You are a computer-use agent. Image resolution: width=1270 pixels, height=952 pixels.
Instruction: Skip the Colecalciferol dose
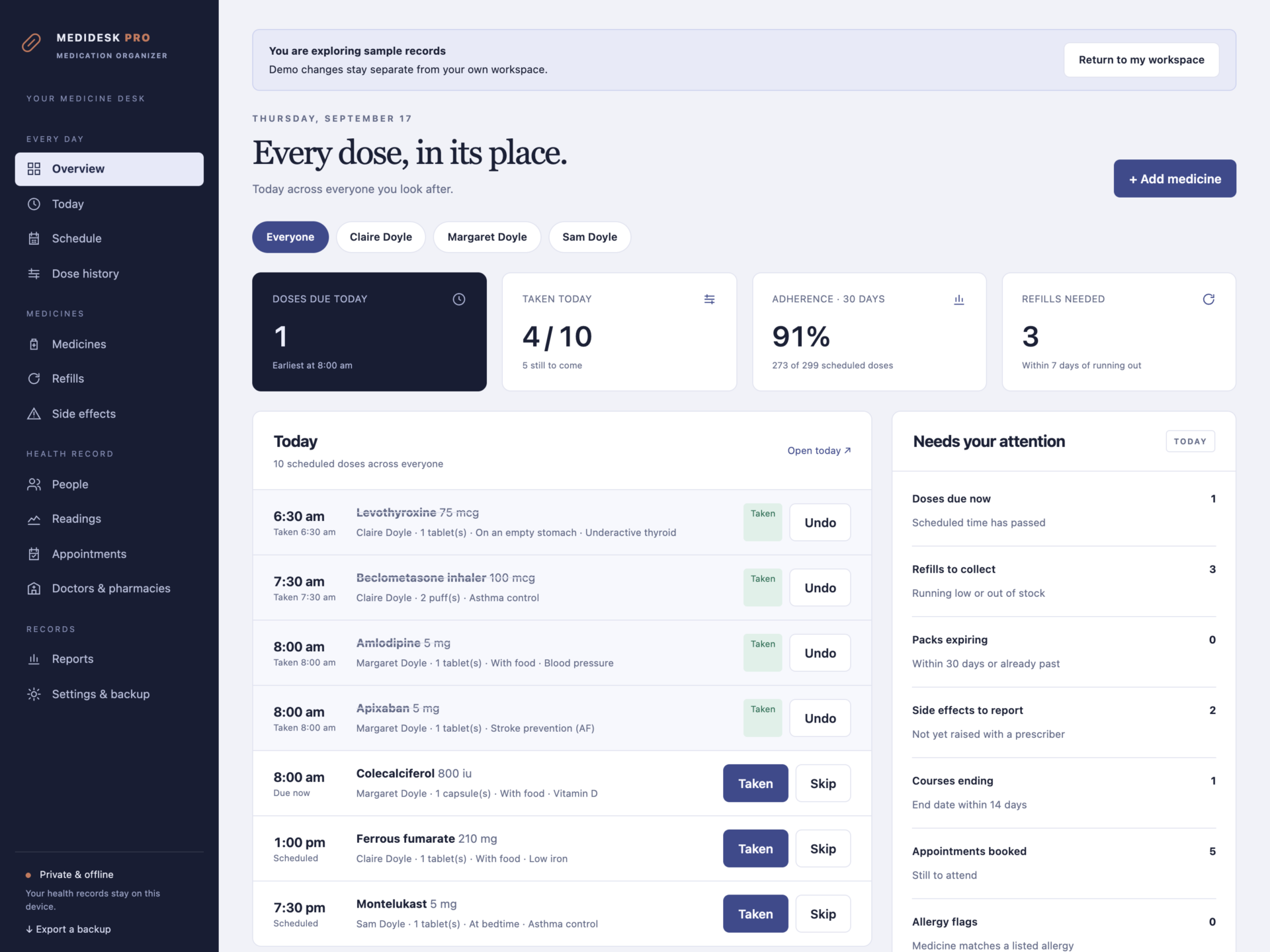(x=823, y=783)
